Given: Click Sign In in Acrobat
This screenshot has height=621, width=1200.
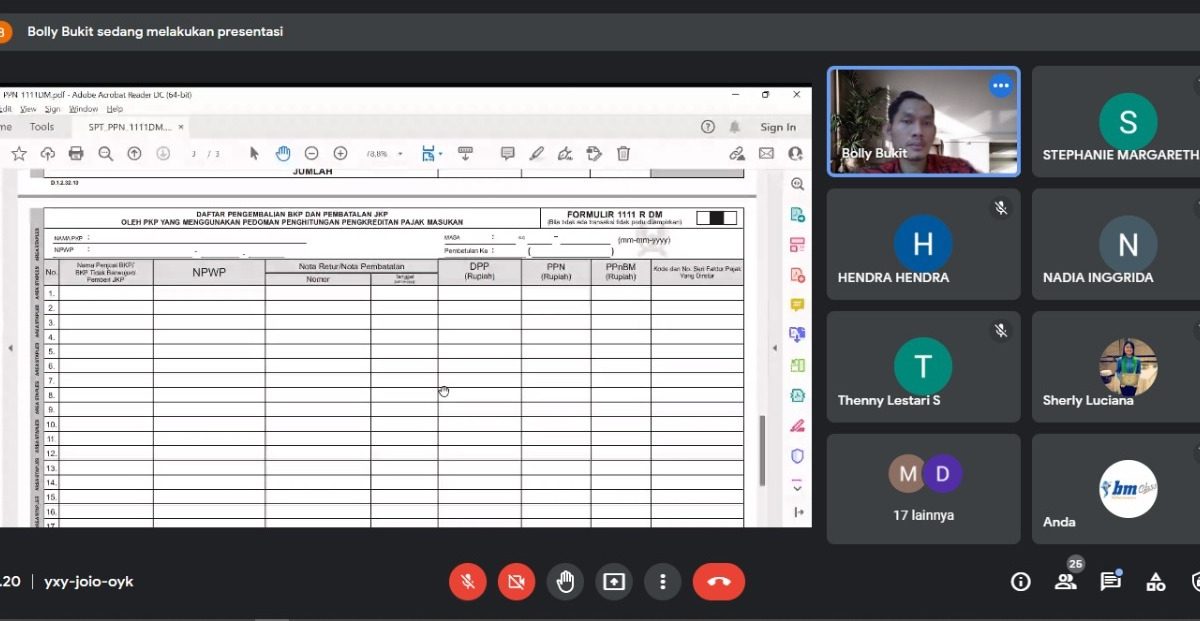Looking at the screenshot, I should pos(778,127).
